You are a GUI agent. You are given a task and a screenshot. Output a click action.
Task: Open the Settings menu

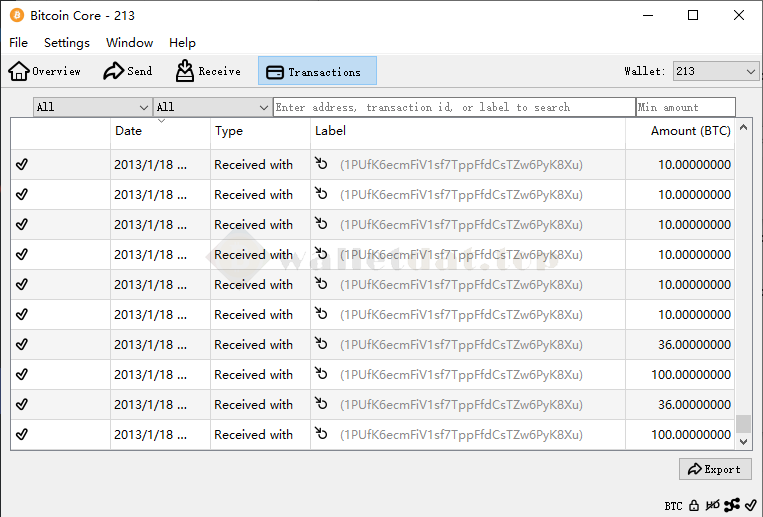point(67,43)
